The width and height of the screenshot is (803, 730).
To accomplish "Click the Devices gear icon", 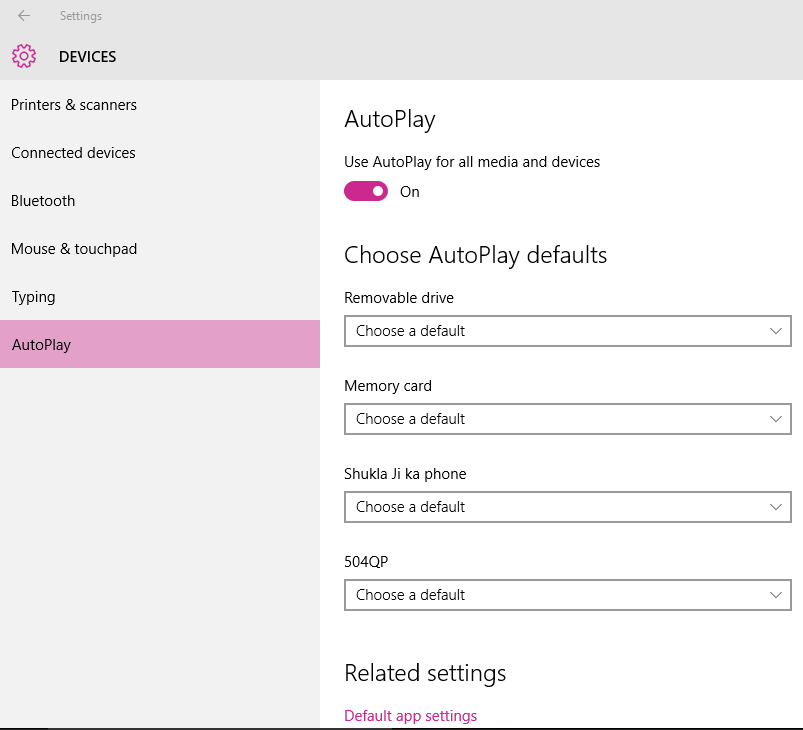I will pos(24,57).
